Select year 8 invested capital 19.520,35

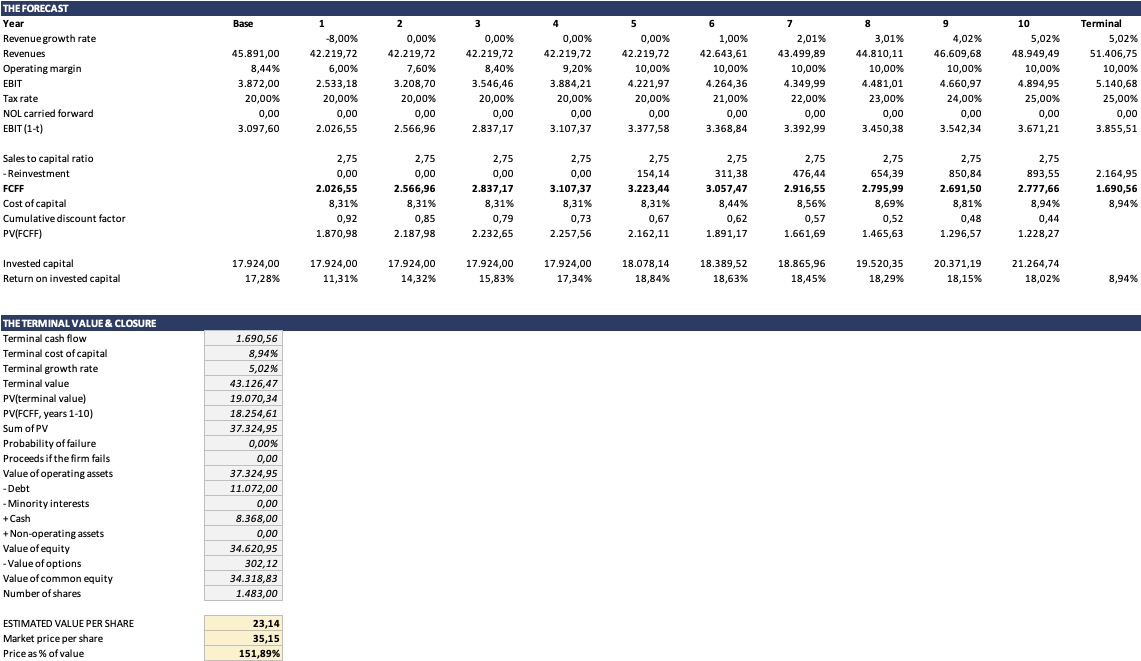tap(880, 264)
